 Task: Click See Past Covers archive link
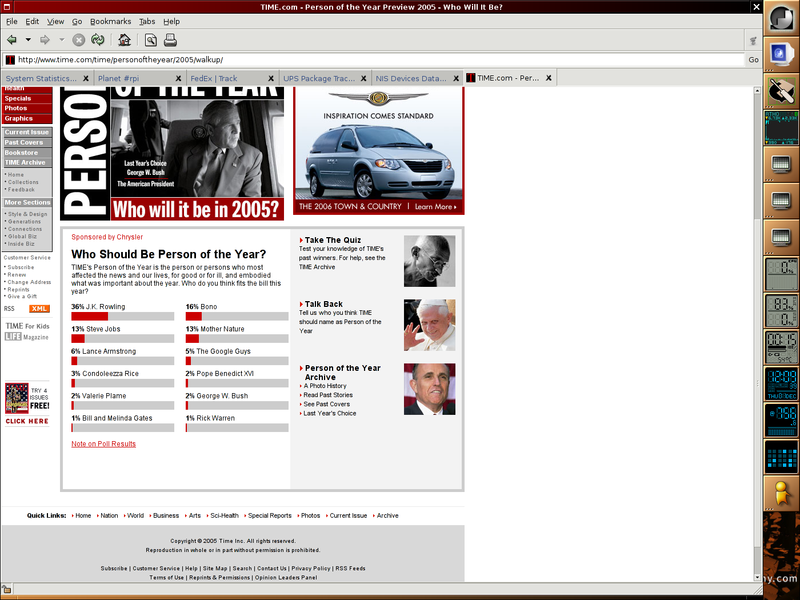click(327, 404)
